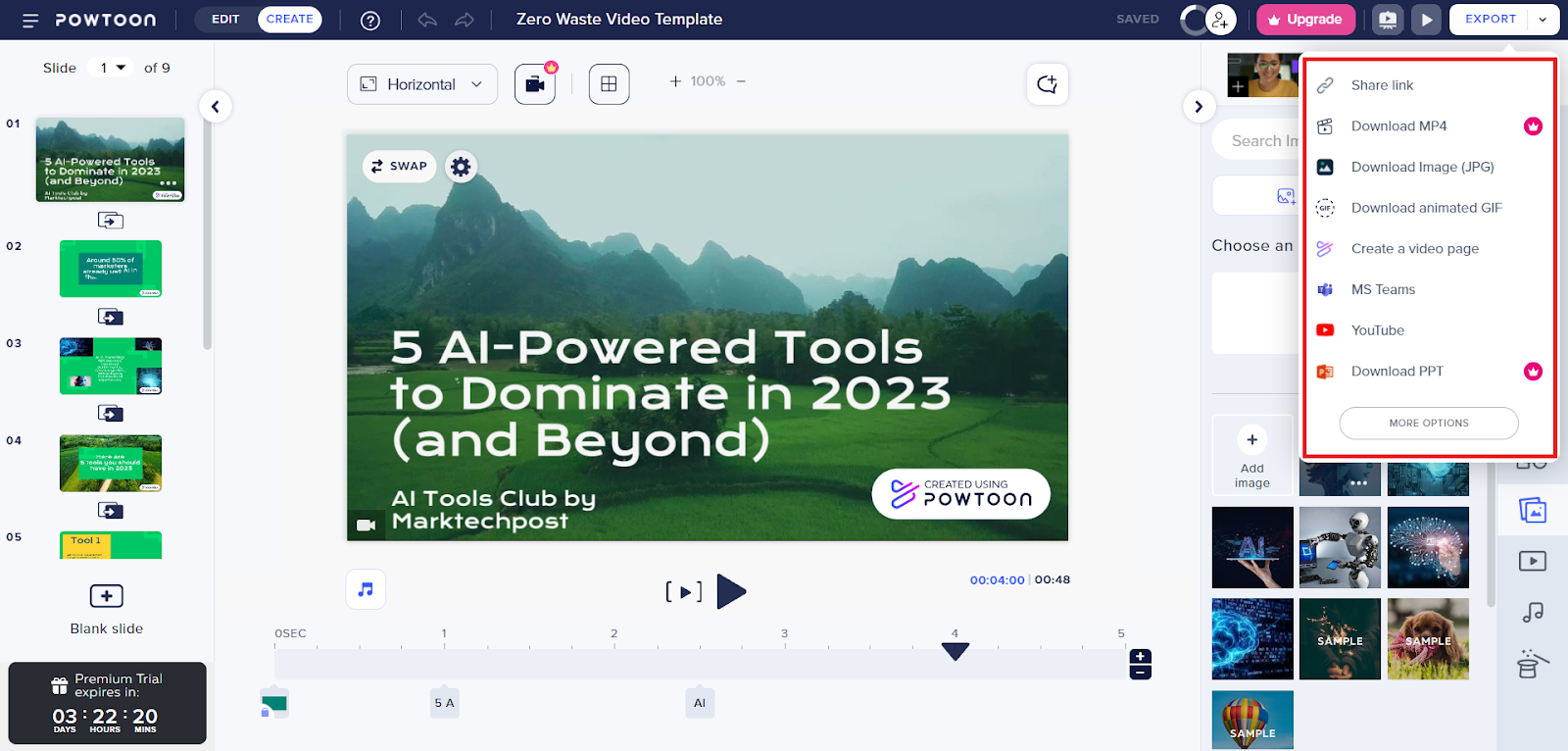Click the MORE OPTIONS button

1428,424
